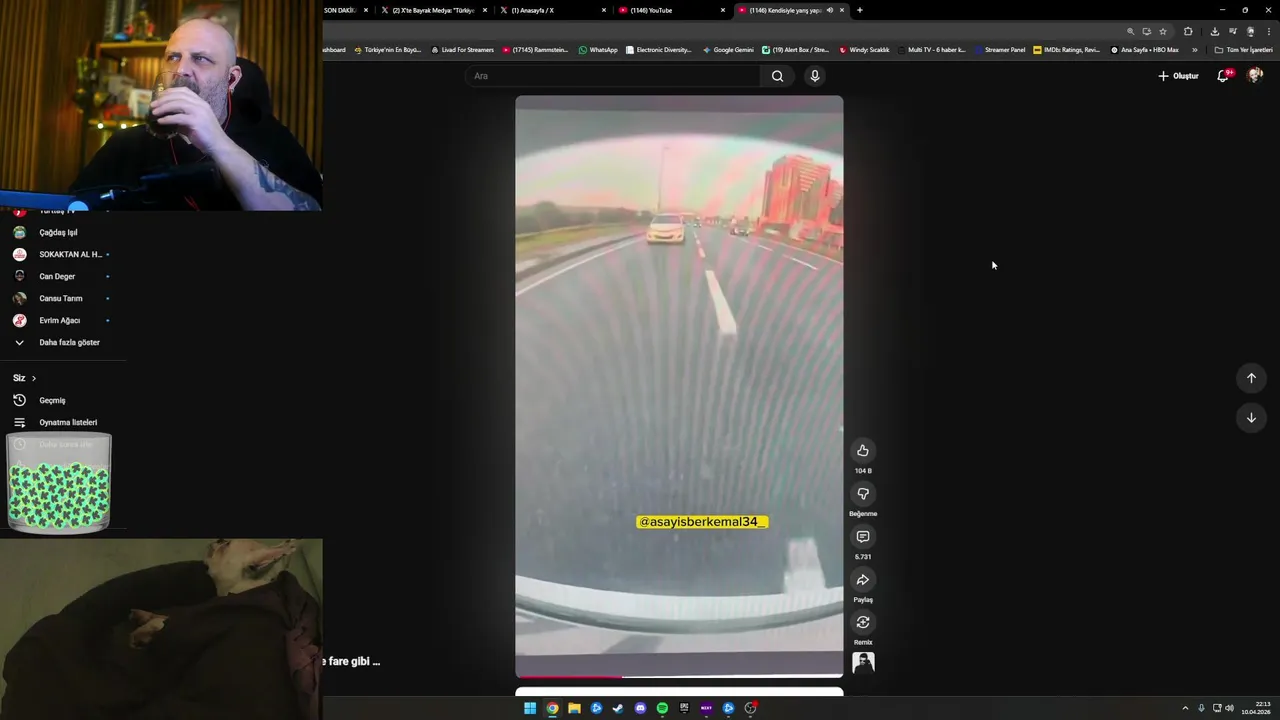Click the Oluştur create button

(x=1178, y=76)
